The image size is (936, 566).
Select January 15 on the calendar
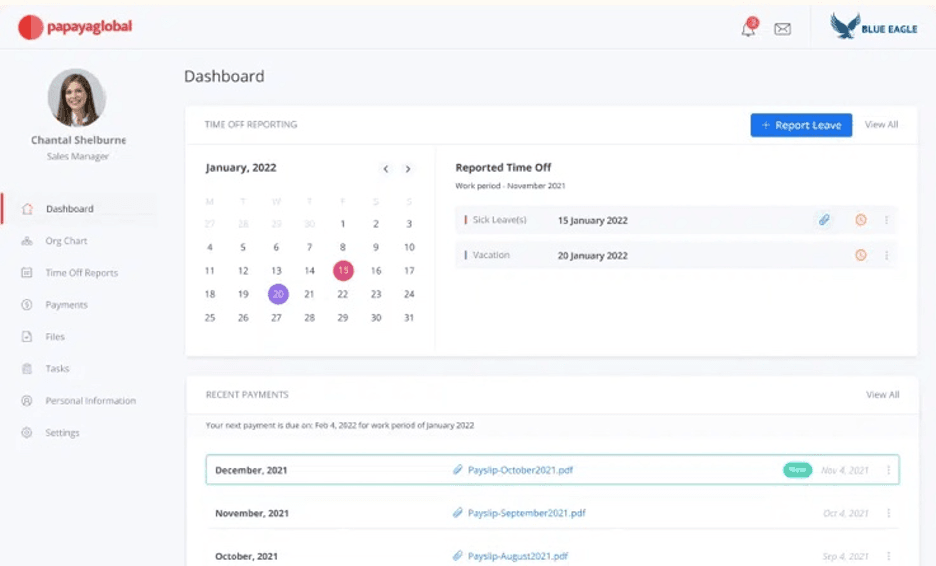tap(343, 270)
